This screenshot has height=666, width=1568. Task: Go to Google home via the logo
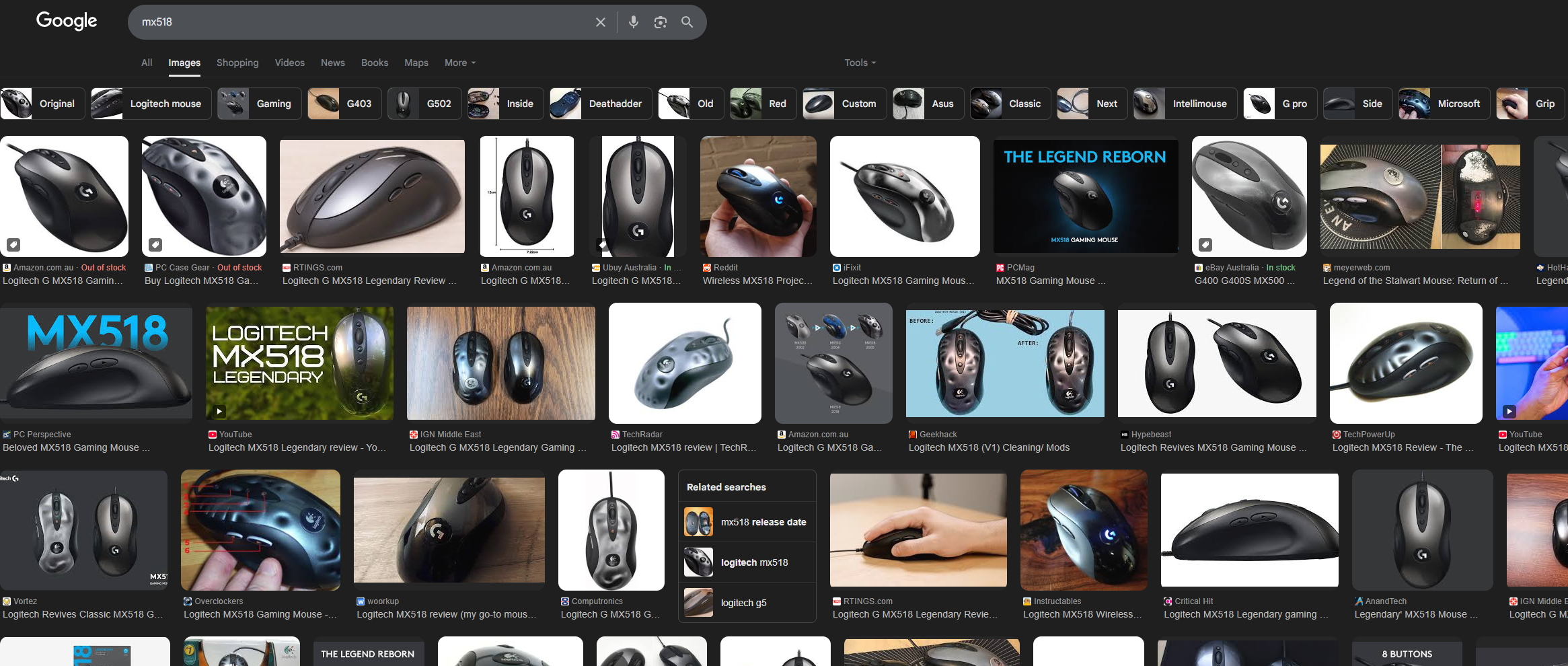[x=67, y=21]
